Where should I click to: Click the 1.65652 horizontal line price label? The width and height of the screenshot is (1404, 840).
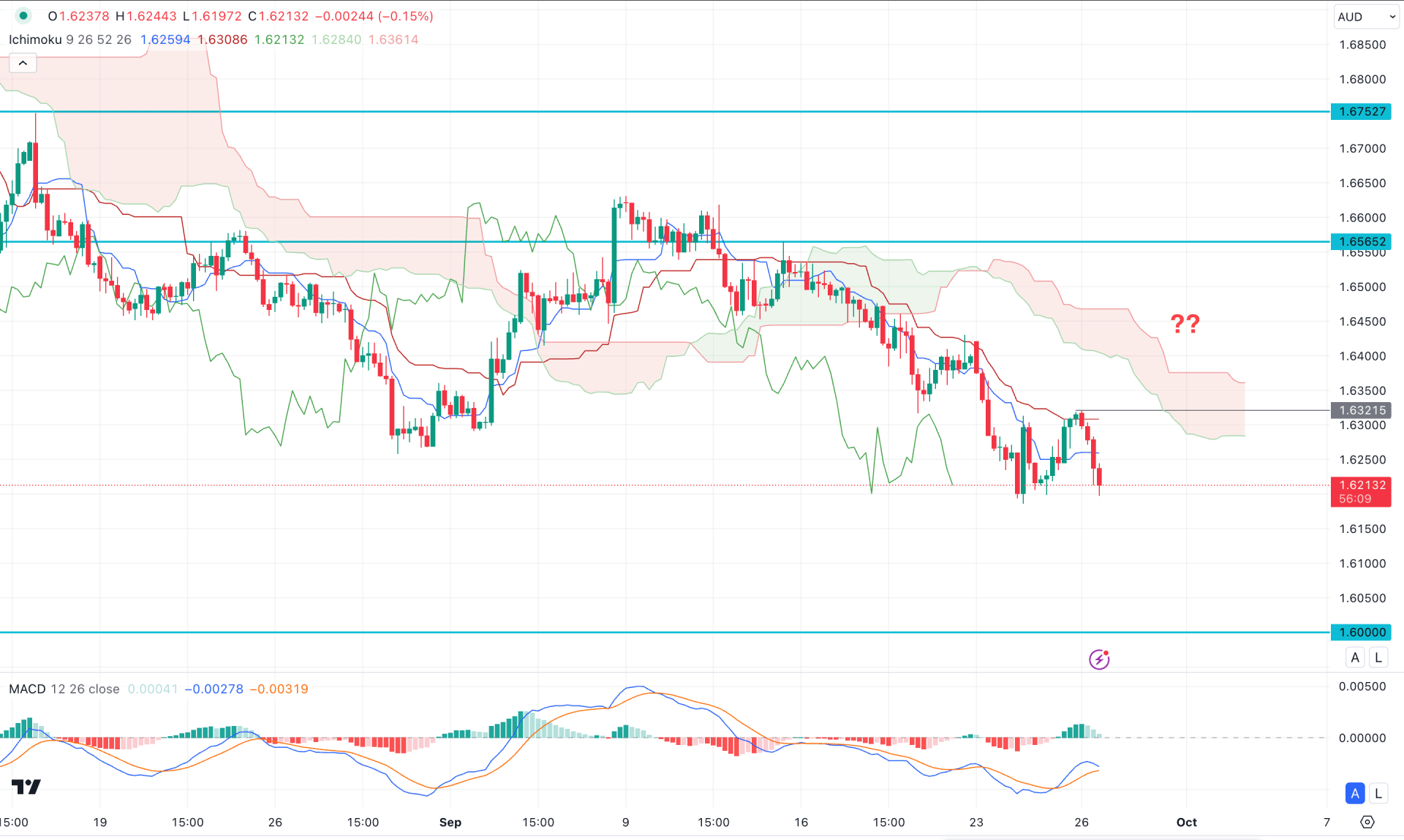pos(1361,241)
